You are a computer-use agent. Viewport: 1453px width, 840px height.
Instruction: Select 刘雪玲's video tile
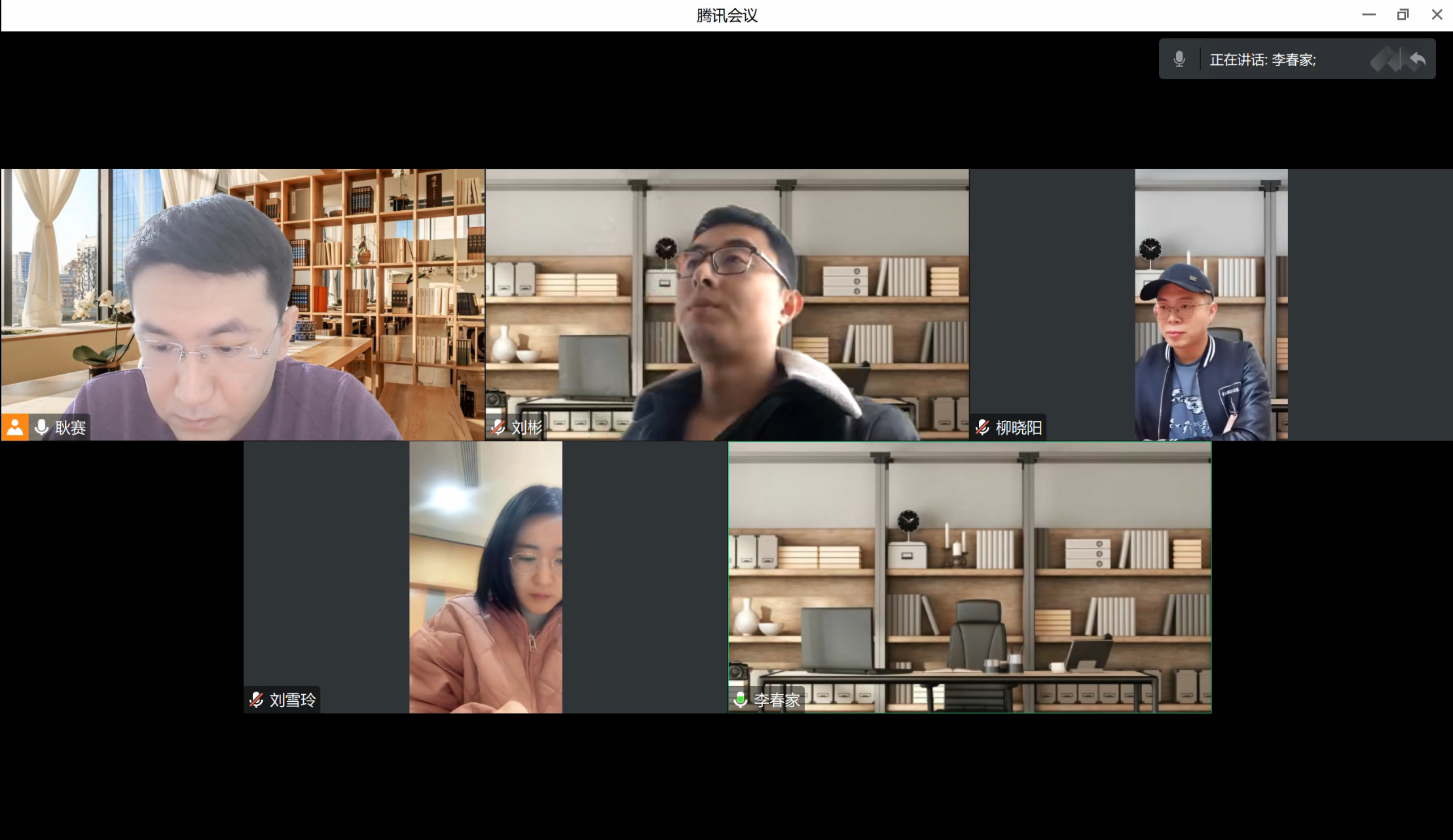point(485,577)
